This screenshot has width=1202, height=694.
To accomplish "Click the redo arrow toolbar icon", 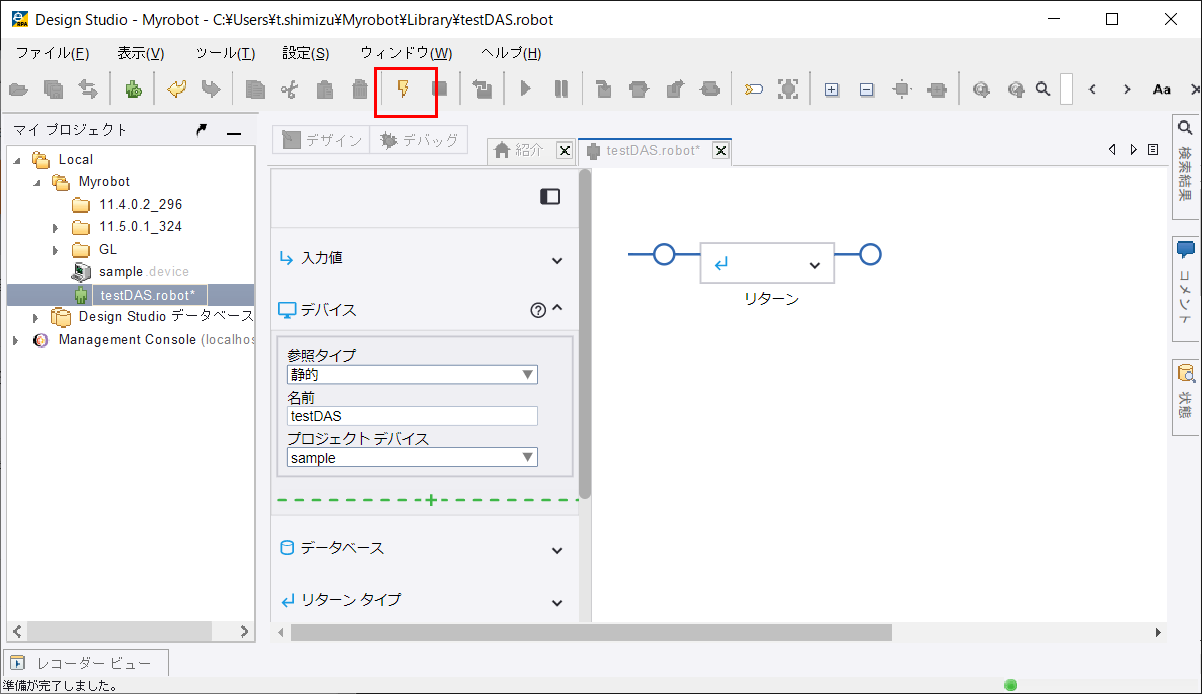I will coord(210,89).
